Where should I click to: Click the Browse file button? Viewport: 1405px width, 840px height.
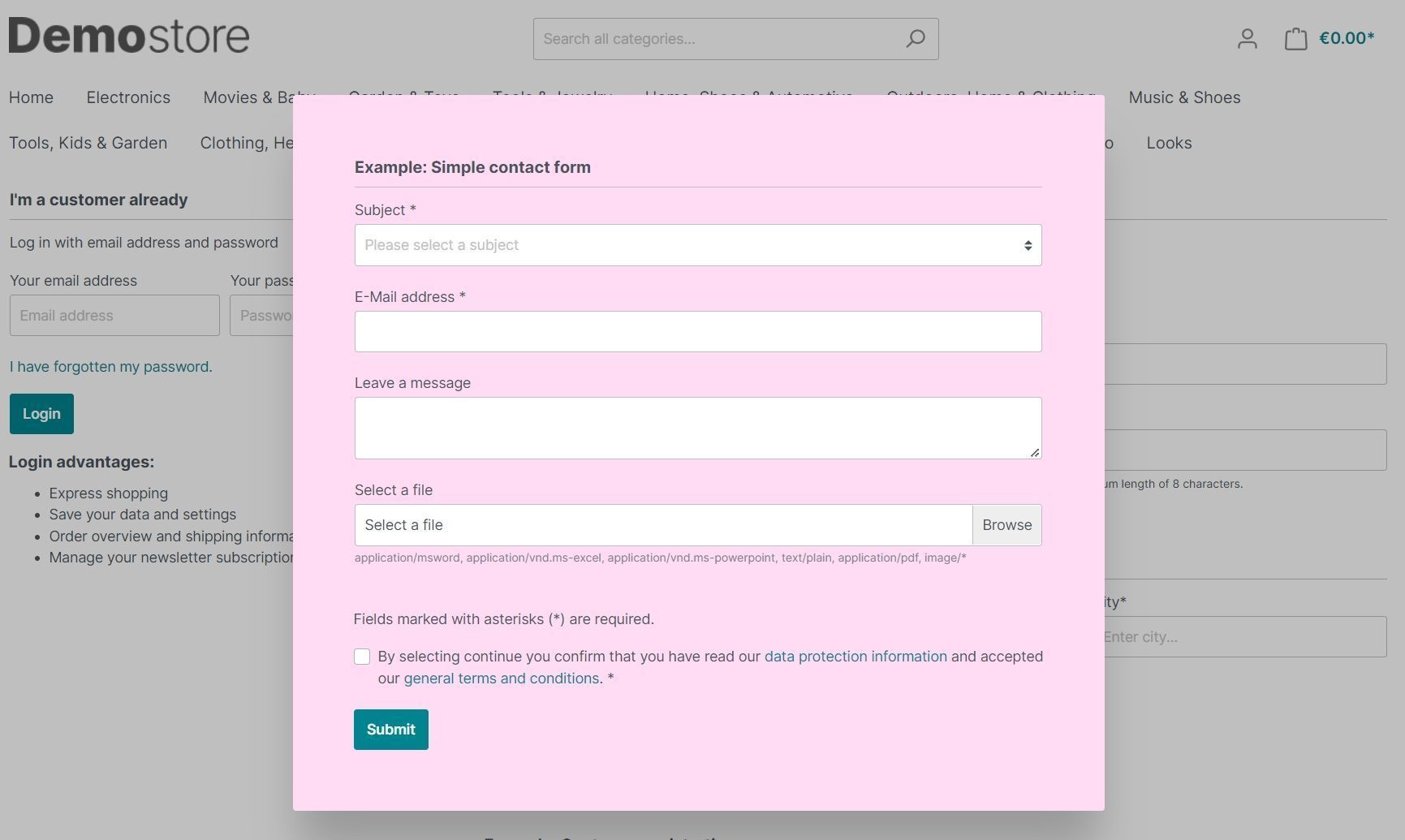pos(1006,525)
